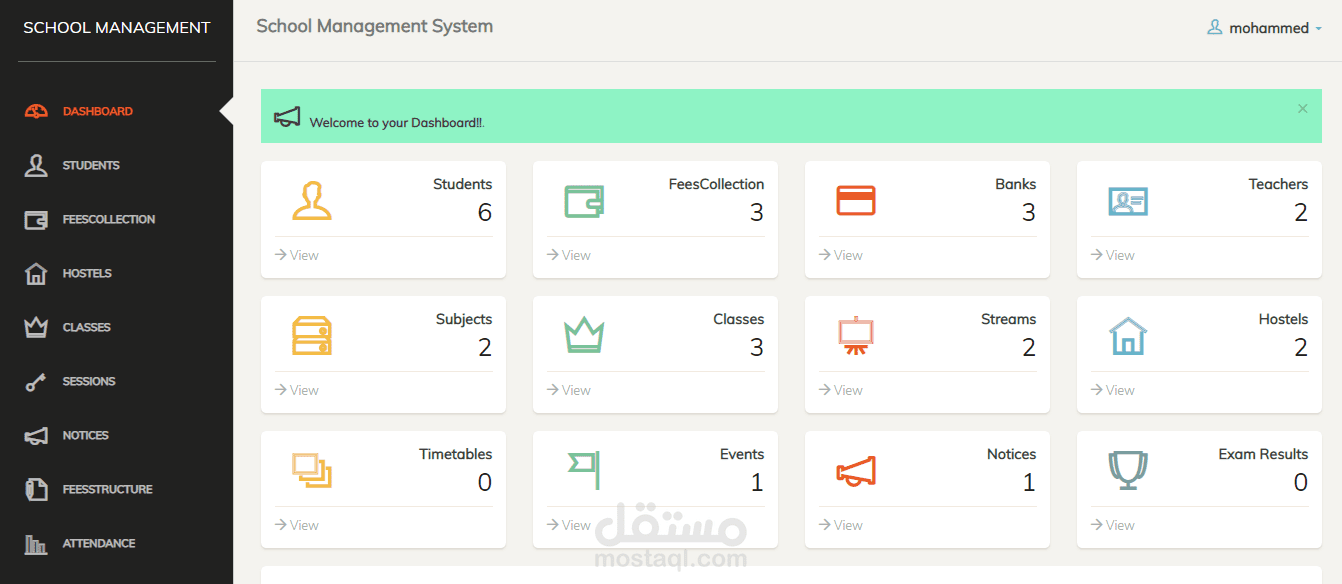
Task: Open View link on Teachers card
Action: 1113,255
